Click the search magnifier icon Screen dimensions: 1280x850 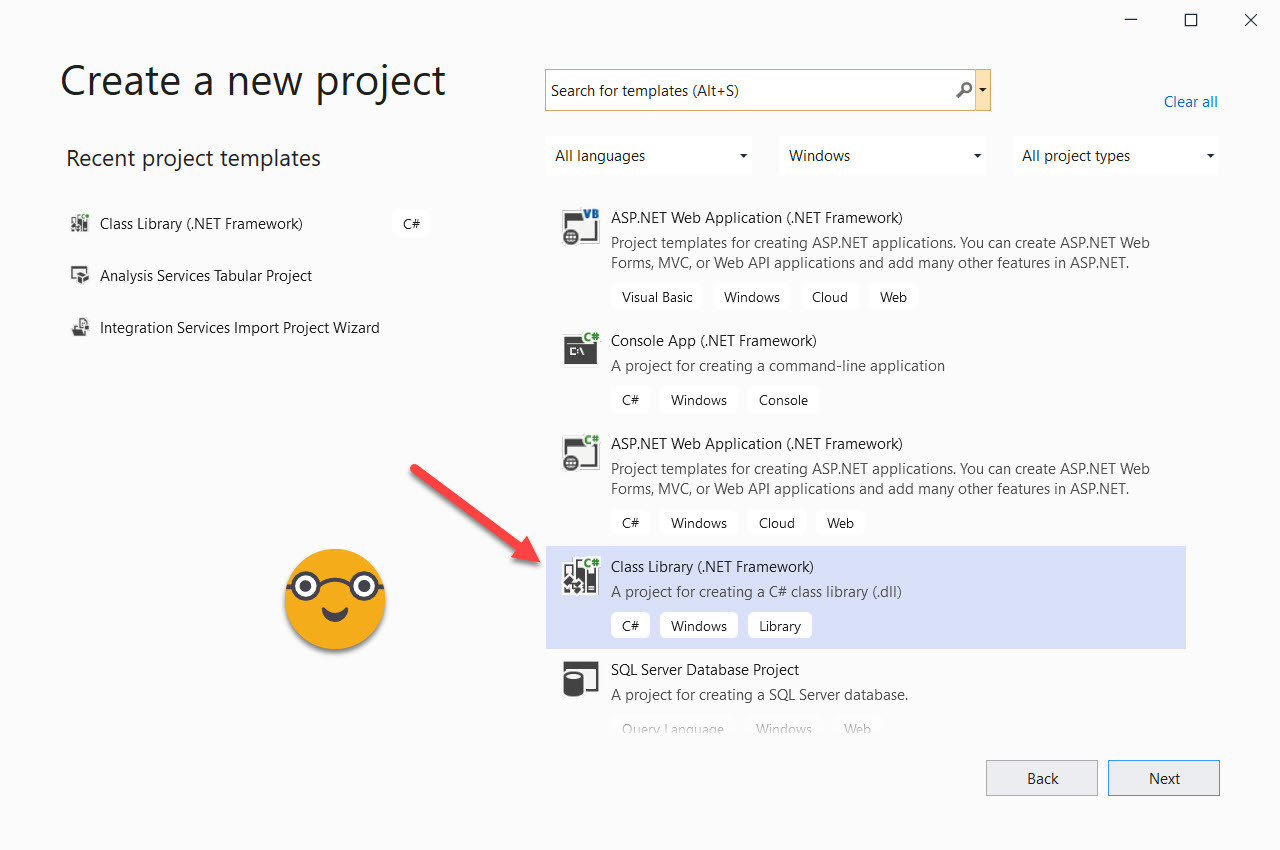pyautogui.click(x=963, y=90)
